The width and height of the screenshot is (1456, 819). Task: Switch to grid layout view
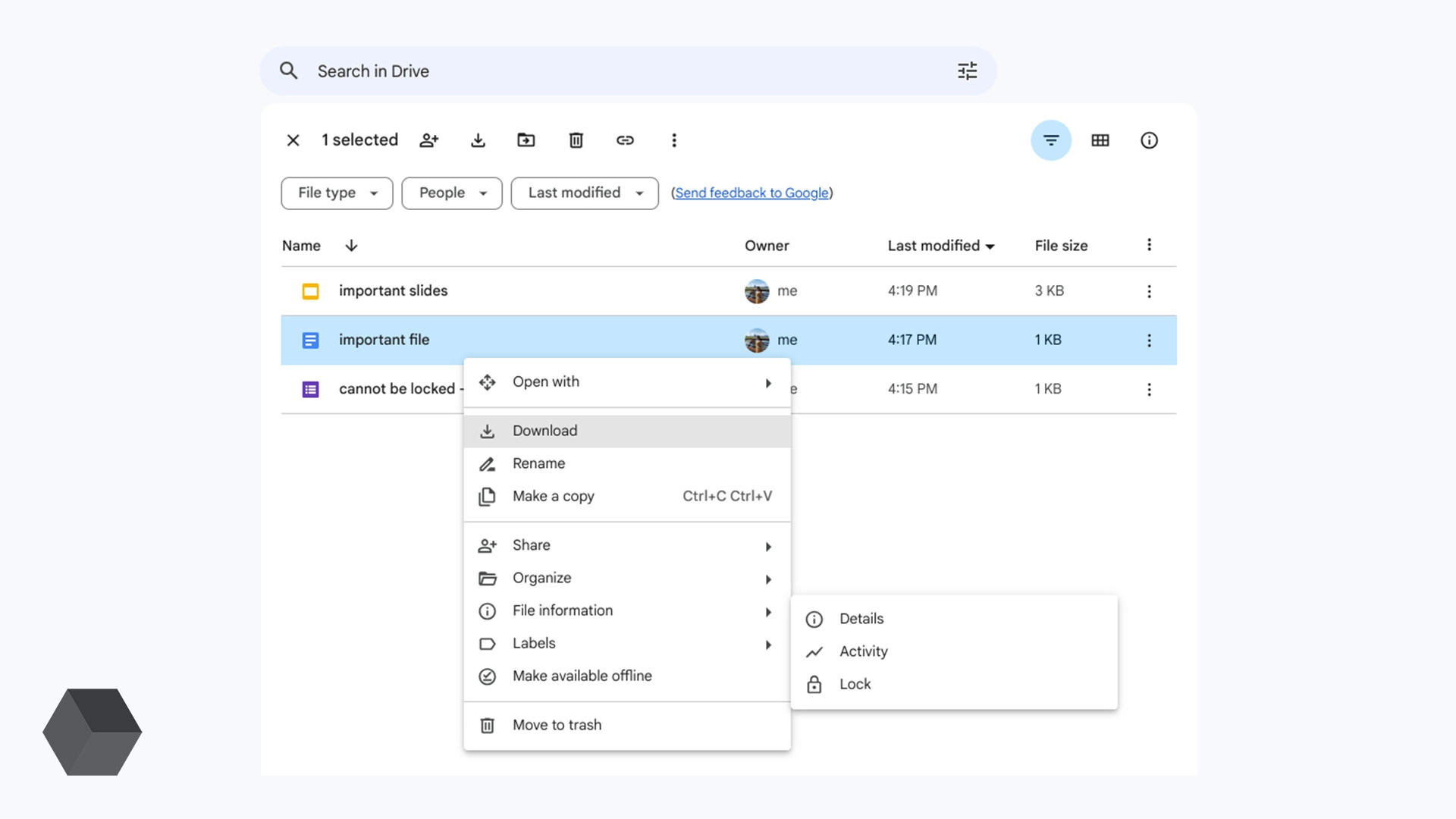tap(1100, 140)
